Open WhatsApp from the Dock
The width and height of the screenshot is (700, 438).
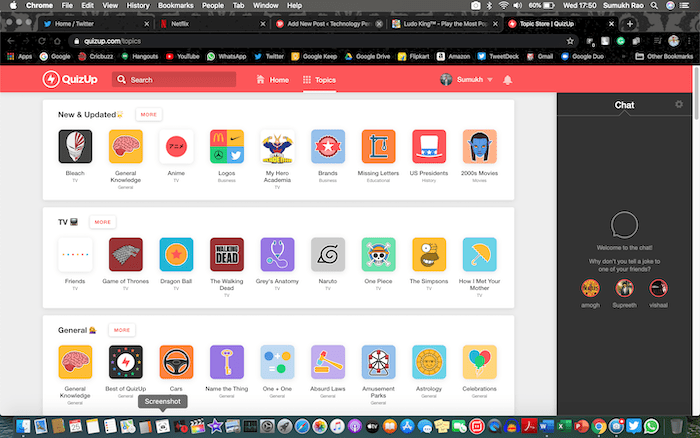(x=651, y=426)
